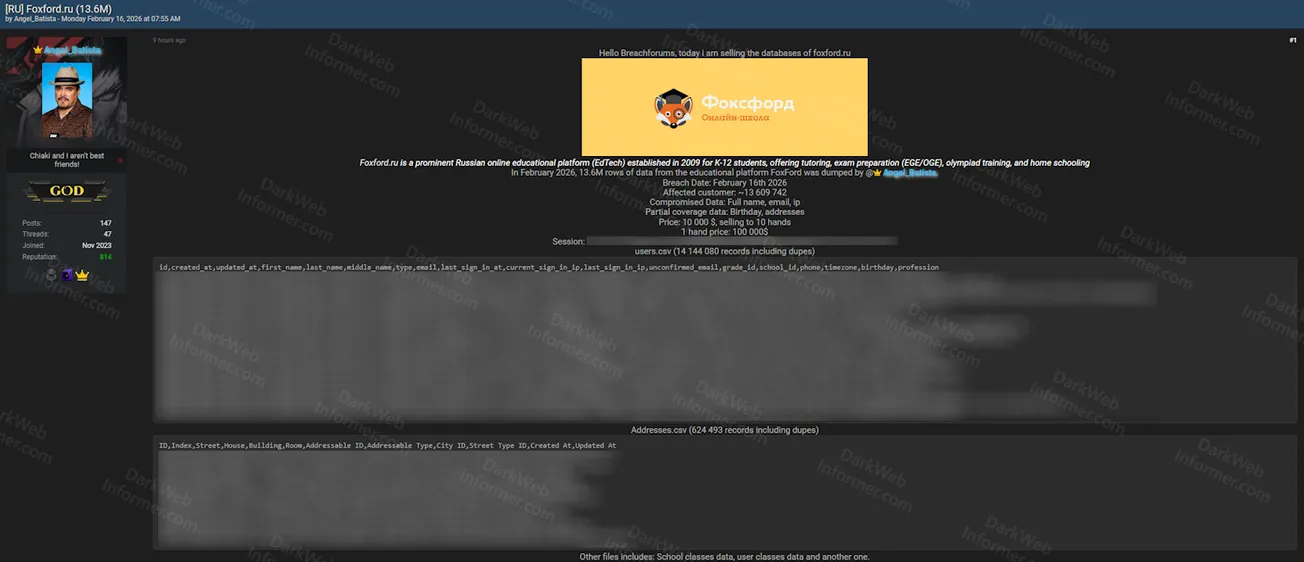1304x562 pixels.
Task: Click the grey award badge icon
Action: 52,275
